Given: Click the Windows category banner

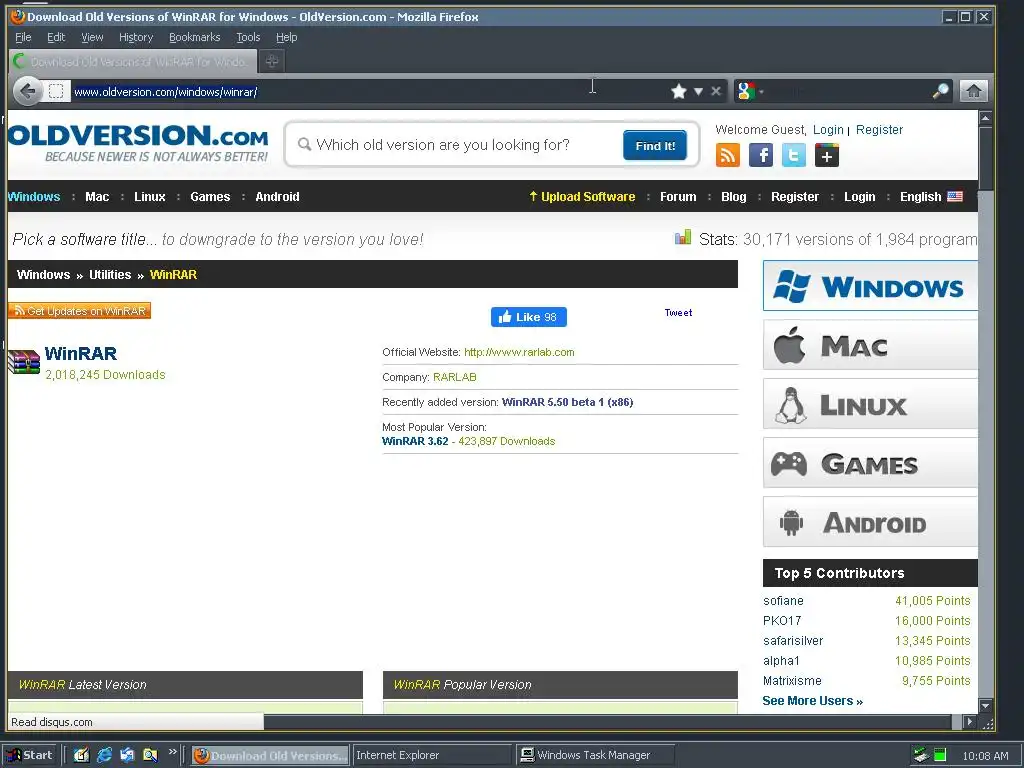Looking at the screenshot, I should (870, 286).
